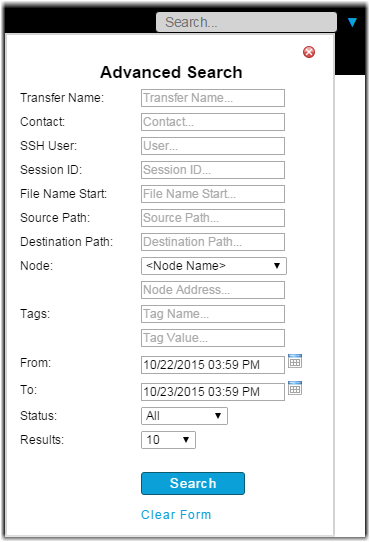This screenshot has width=370, height=542.
Task: Select the Contact input field
Action: pyautogui.click(x=213, y=122)
